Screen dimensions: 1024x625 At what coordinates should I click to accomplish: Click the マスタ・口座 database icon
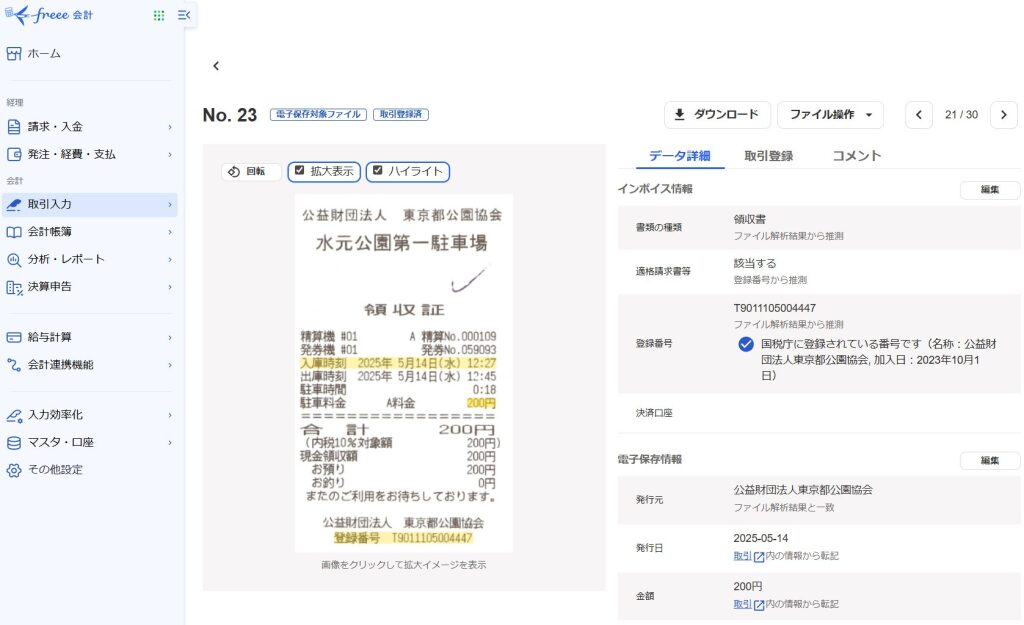point(14,443)
